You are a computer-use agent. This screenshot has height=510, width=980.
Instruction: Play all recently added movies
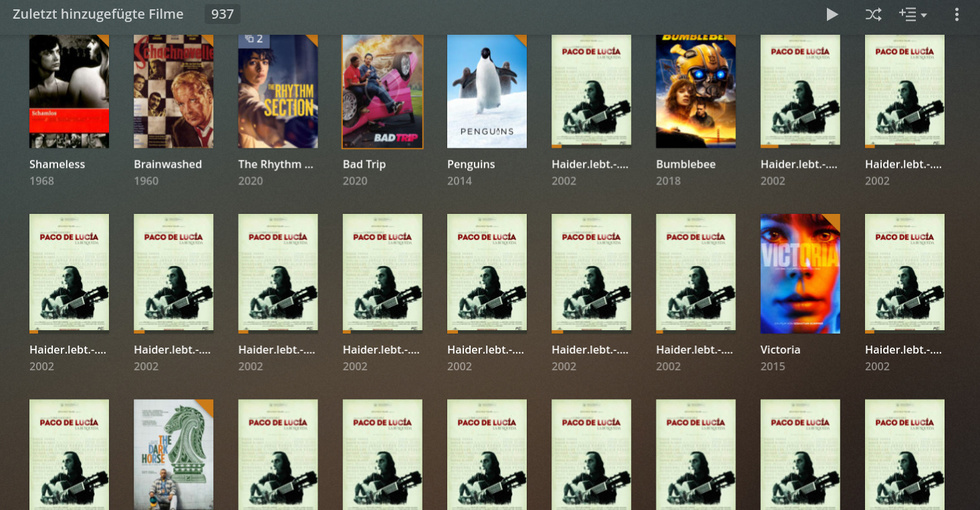coord(831,14)
